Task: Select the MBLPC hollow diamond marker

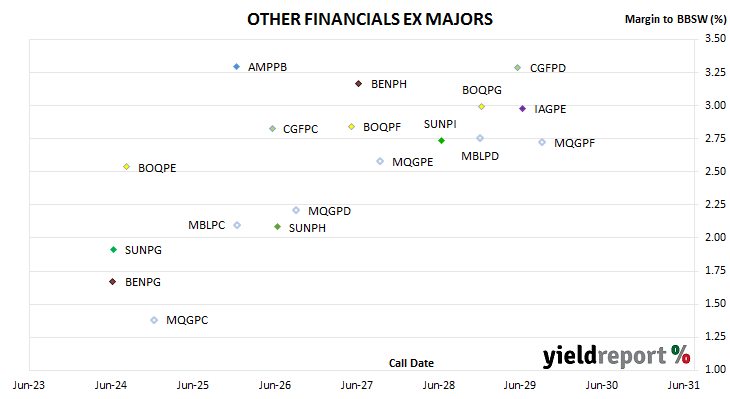Action: [237, 225]
